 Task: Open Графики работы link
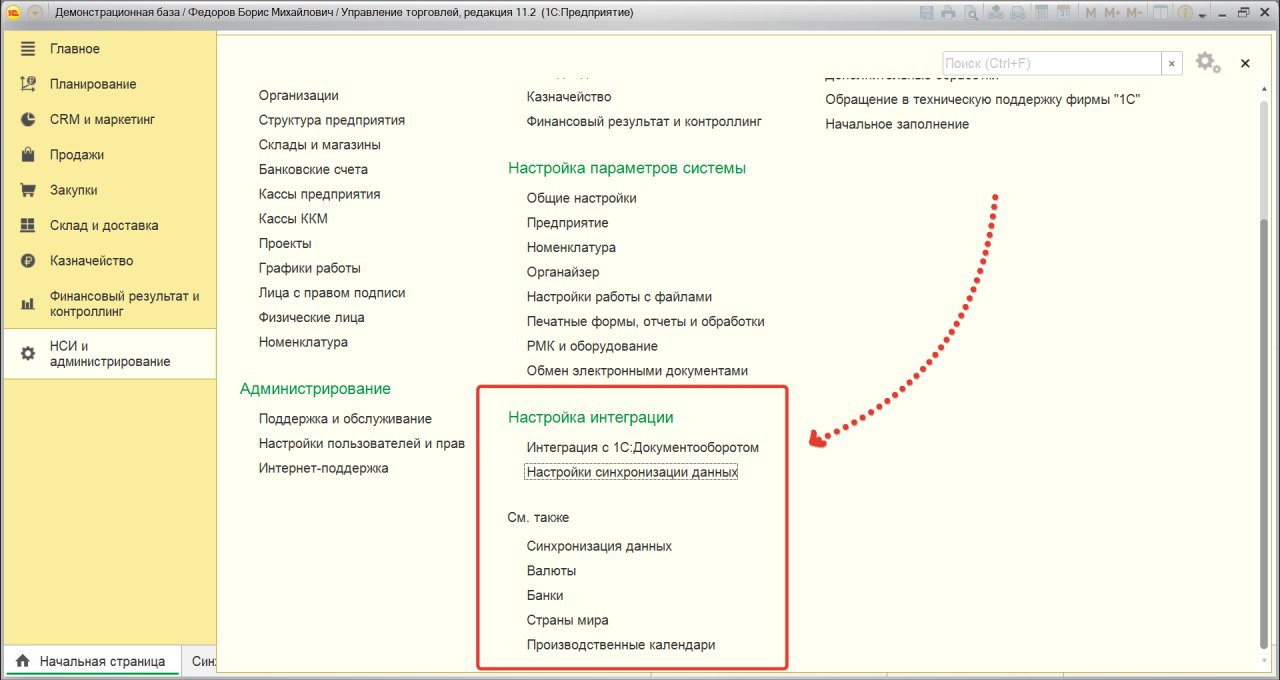click(310, 268)
